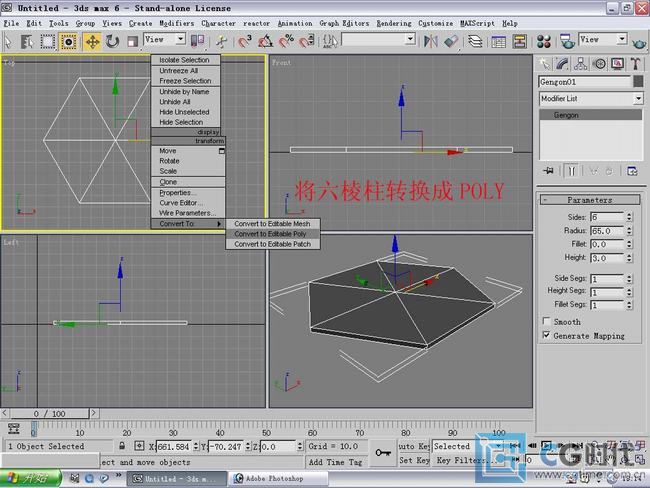650x488 pixels.
Task: Switch to the Modify command panel tab
Action: [563, 64]
